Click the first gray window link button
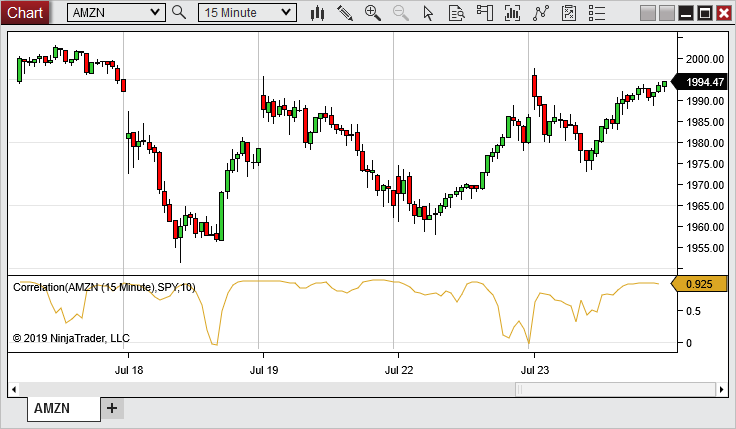Viewport: 736px width, 429px height. pos(648,13)
